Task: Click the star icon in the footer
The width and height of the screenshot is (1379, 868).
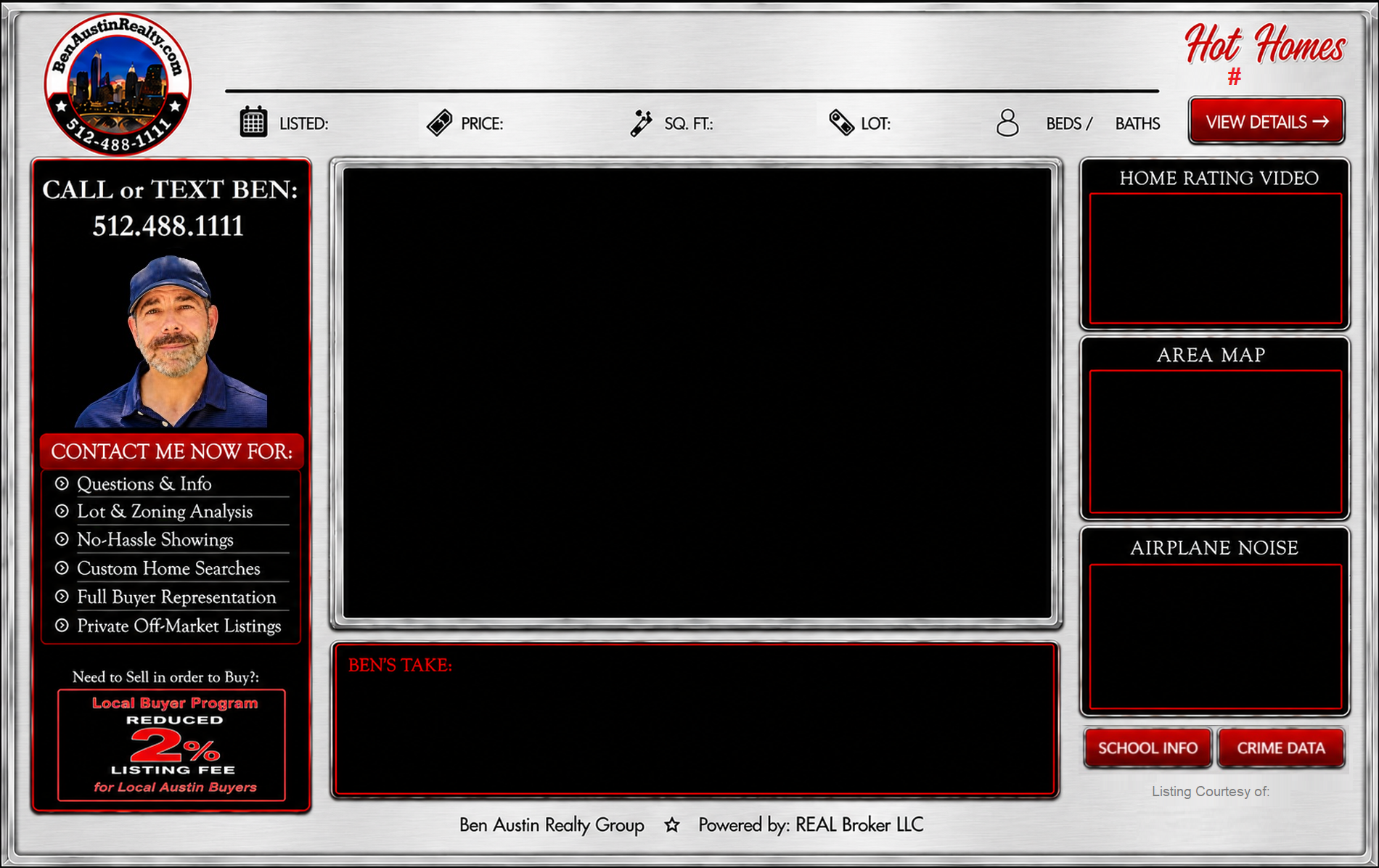Action: (672, 825)
